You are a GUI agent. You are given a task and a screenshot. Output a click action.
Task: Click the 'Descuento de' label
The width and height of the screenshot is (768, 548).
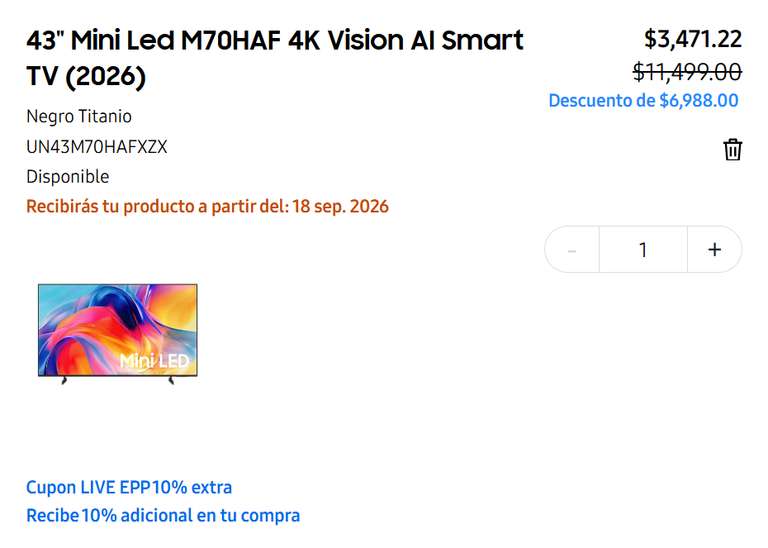click(601, 100)
